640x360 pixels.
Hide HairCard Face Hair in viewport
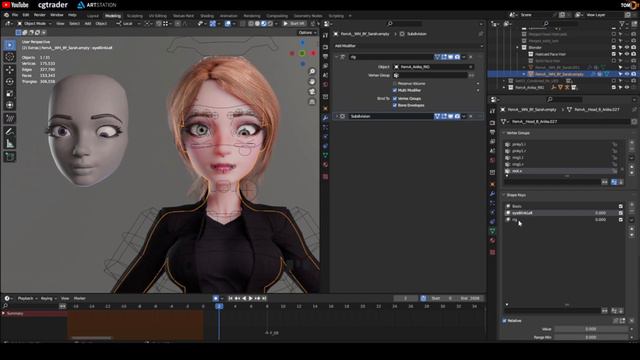(627, 54)
